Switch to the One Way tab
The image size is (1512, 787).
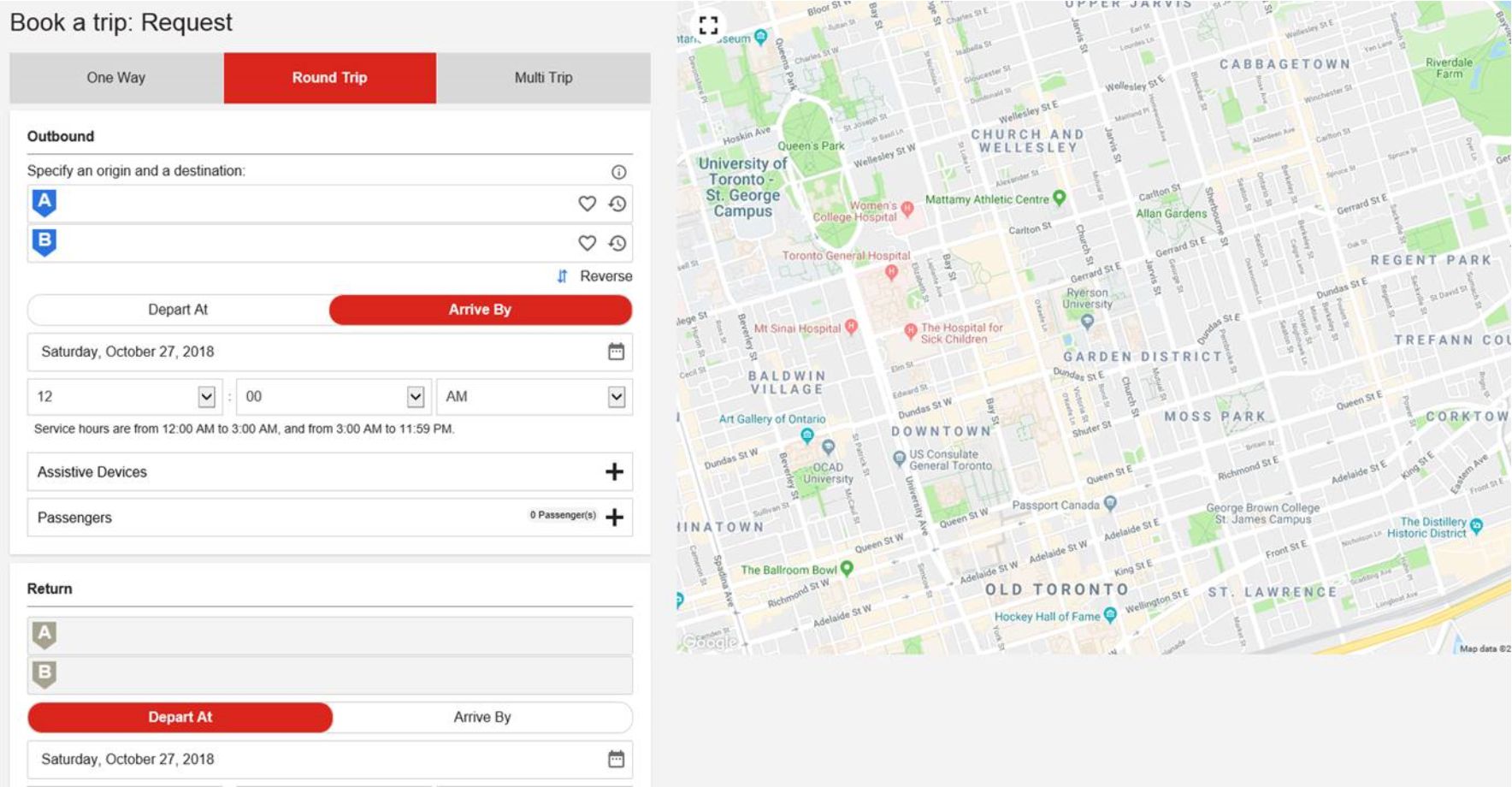pyautogui.click(x=115, y=77)
